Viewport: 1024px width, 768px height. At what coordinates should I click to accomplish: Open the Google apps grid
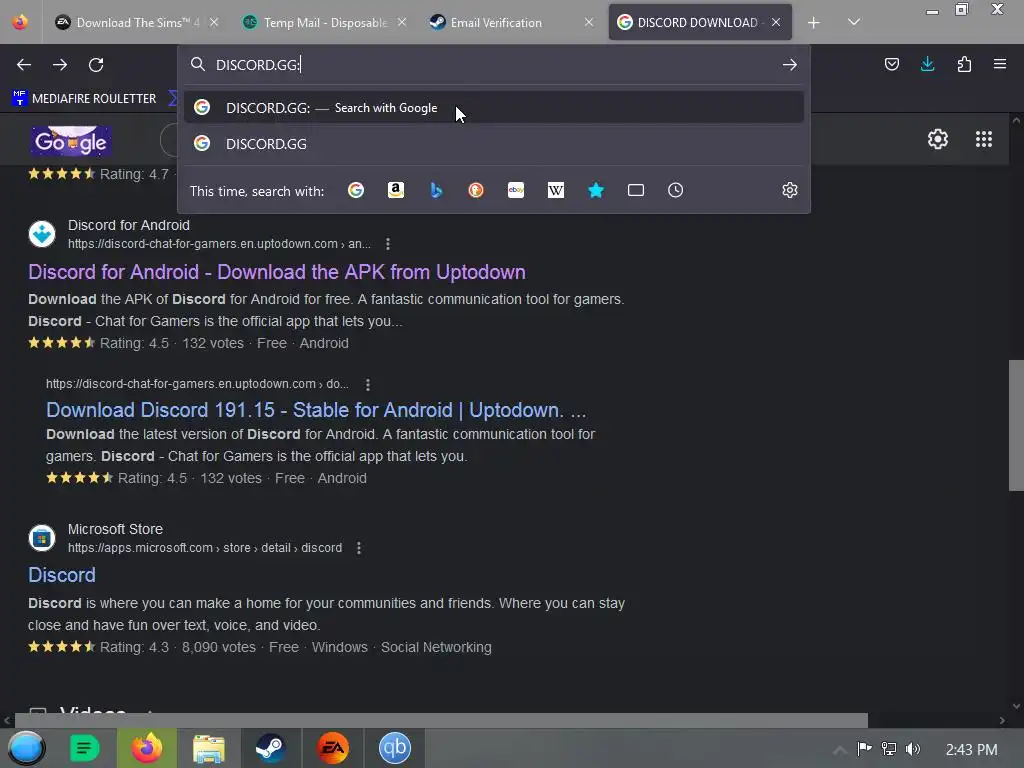984,139
